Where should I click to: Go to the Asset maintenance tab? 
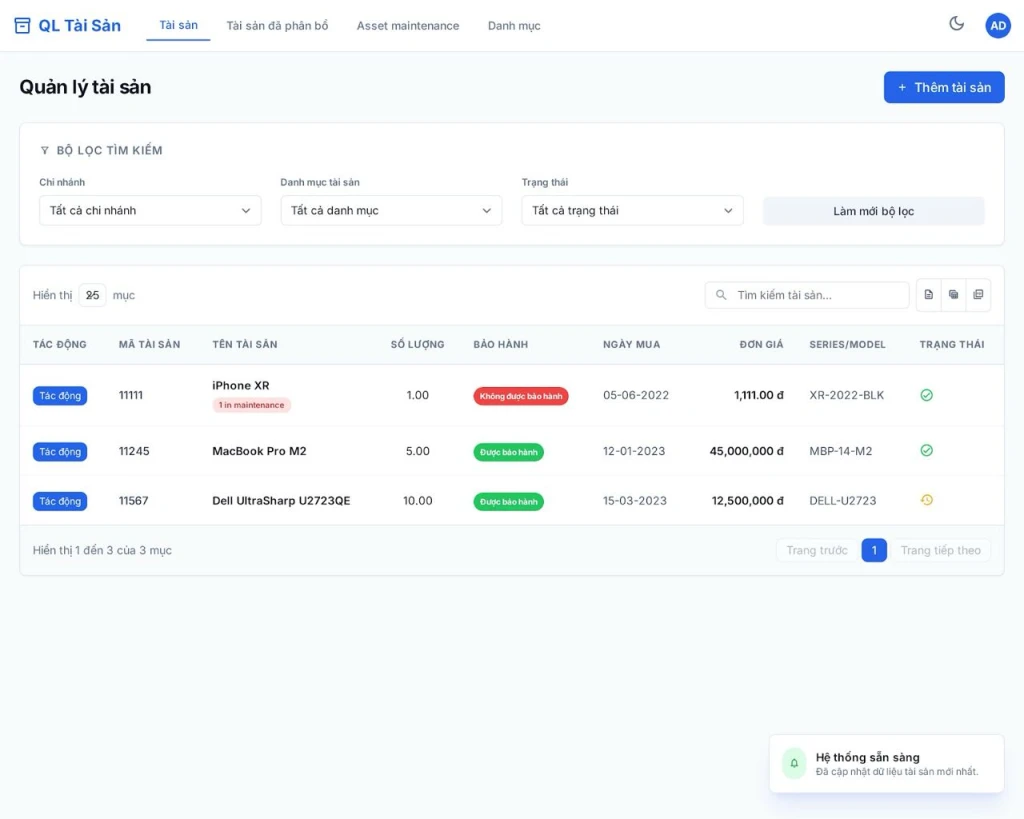408,26
